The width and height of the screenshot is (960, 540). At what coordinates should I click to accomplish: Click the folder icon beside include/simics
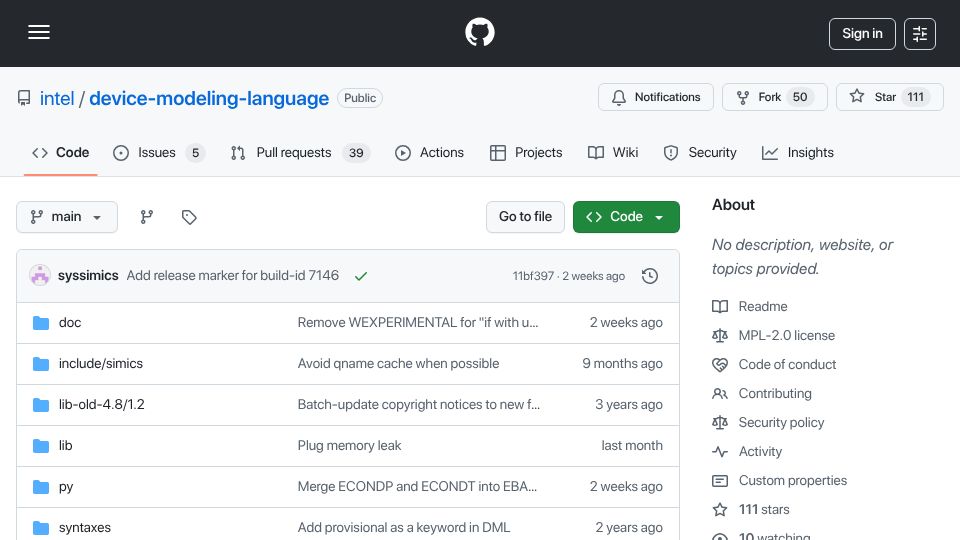click(41, 364)
